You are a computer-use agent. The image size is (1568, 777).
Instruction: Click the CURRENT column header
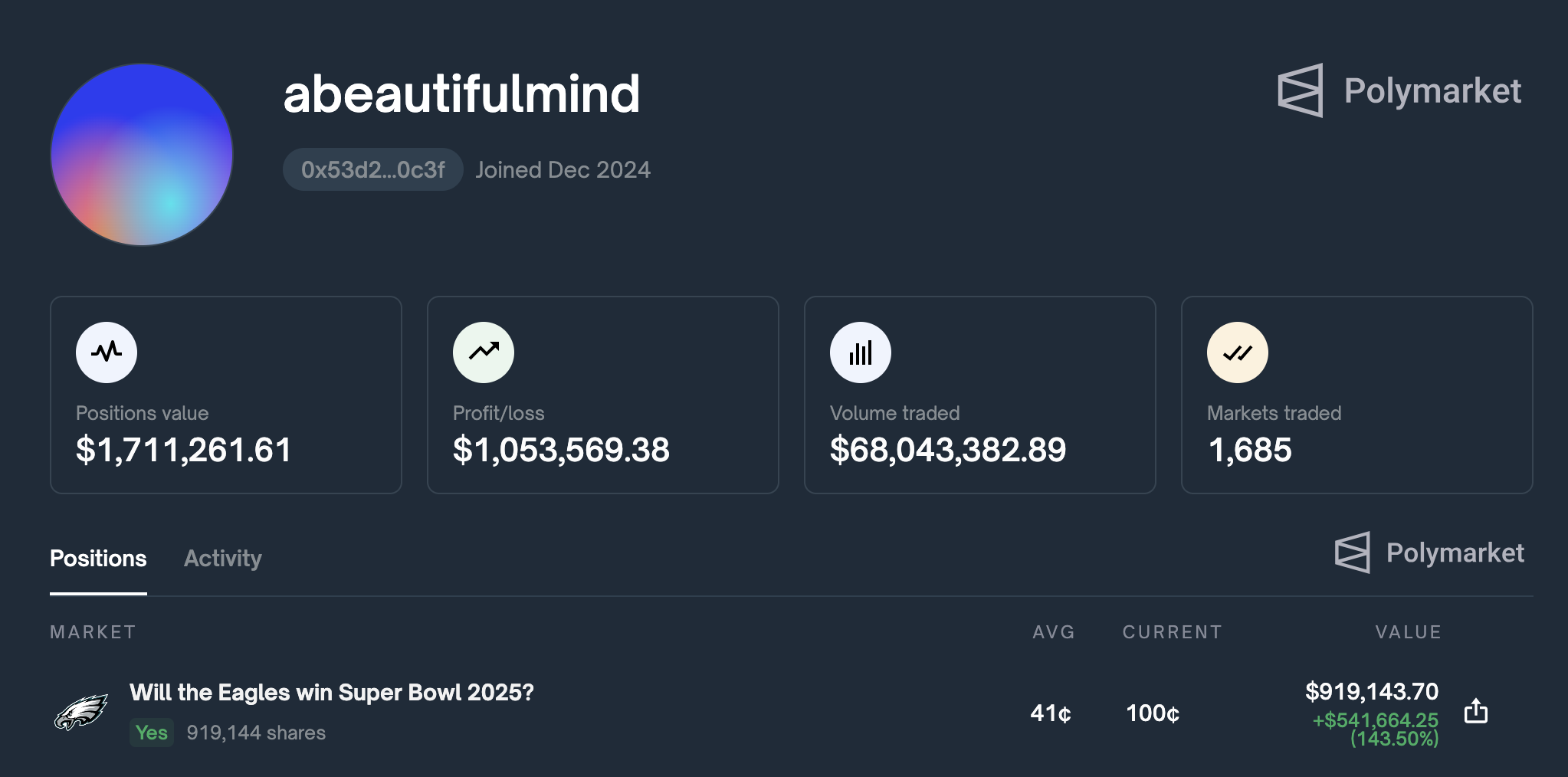click(x=1172, y=632)
